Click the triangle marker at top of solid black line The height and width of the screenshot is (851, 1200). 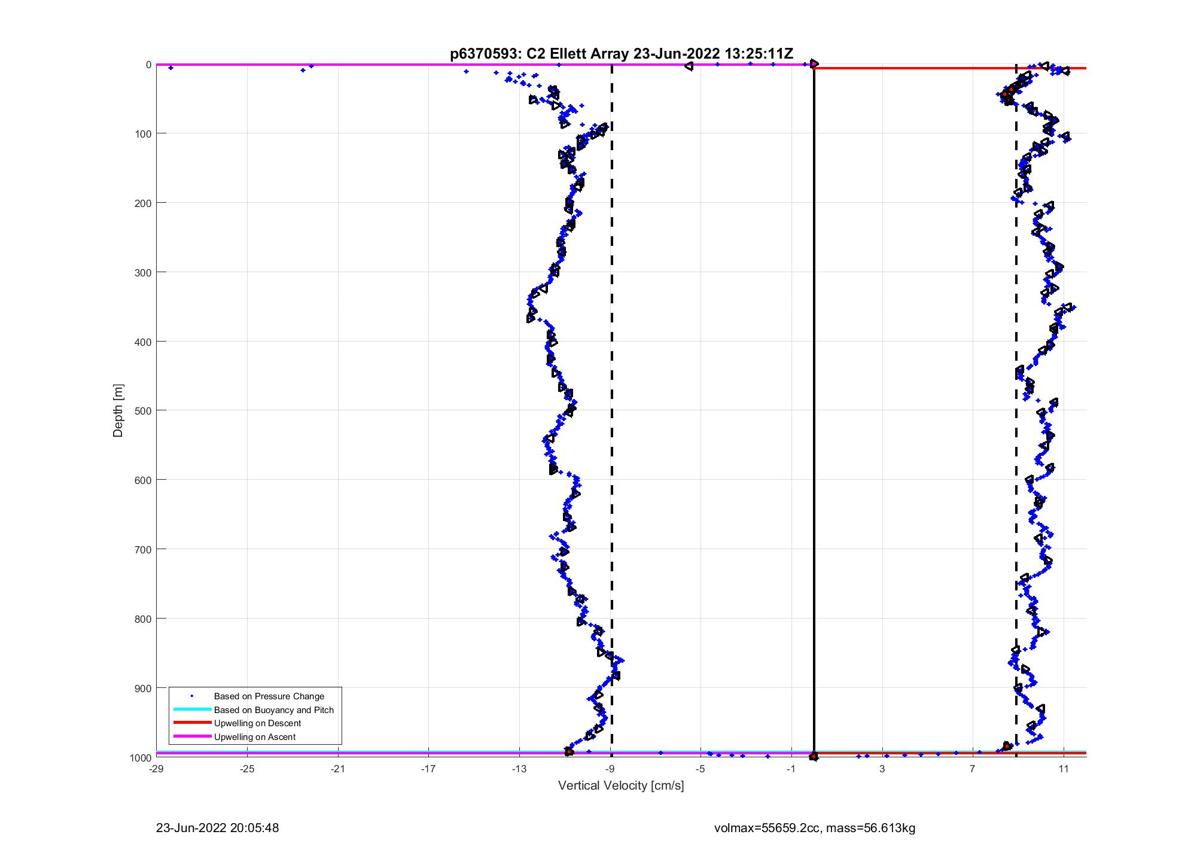coord(814,64)
